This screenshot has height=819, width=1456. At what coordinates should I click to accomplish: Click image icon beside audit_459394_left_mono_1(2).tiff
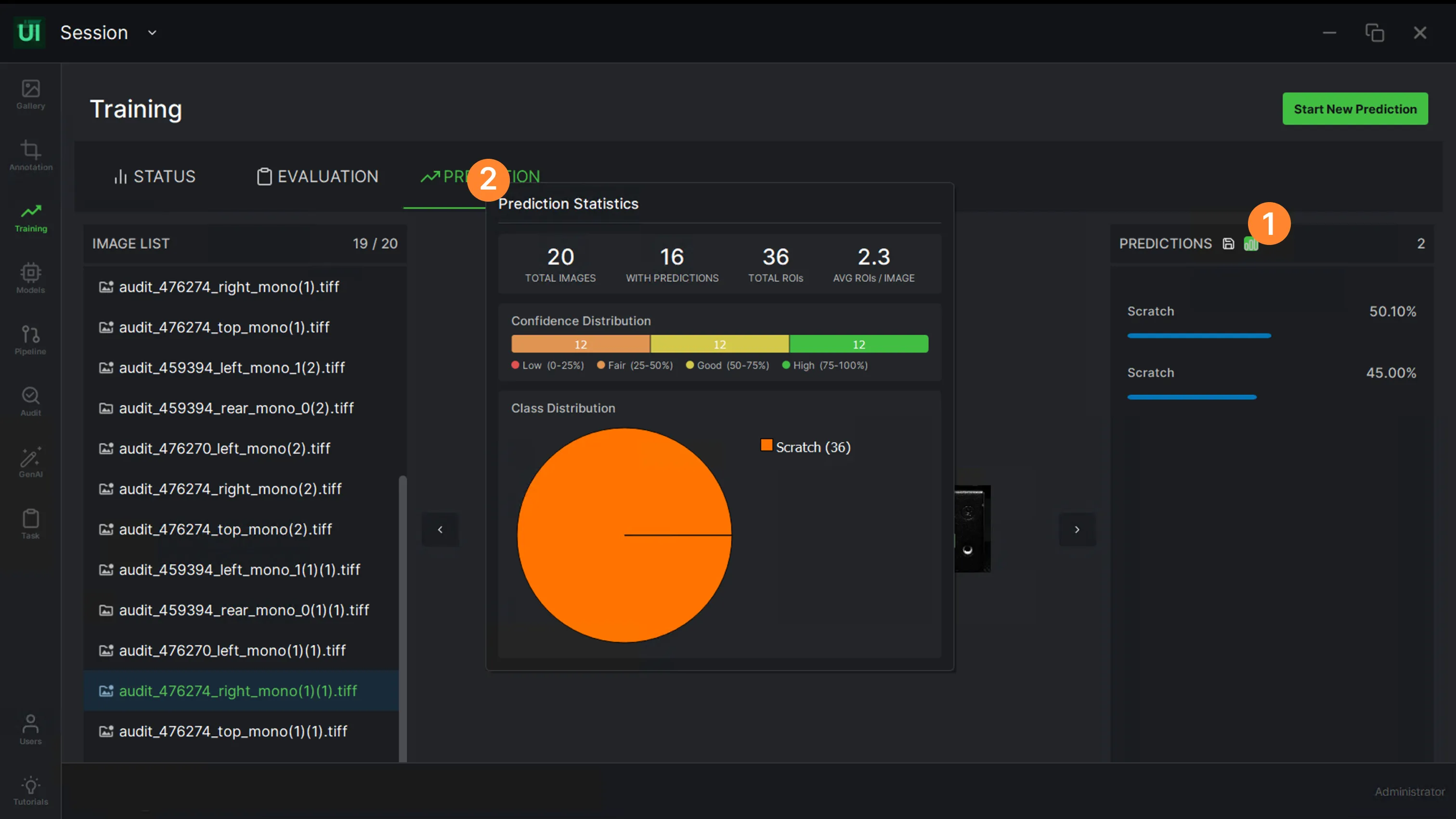coord(106,368)
